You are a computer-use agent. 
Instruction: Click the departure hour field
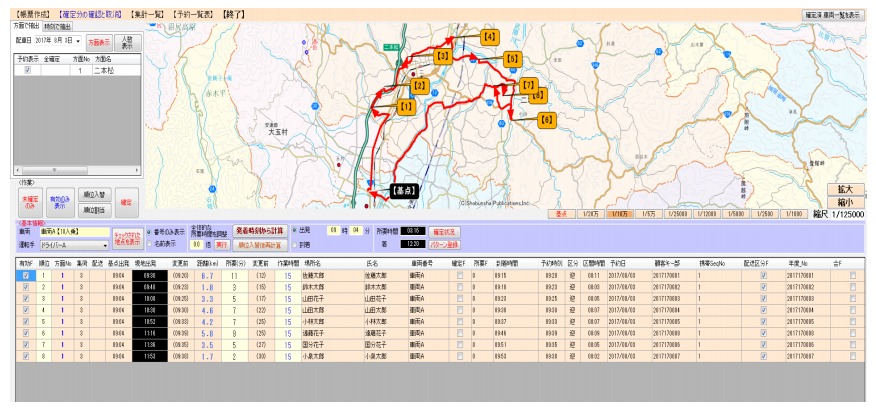click(x=333, y=230)
